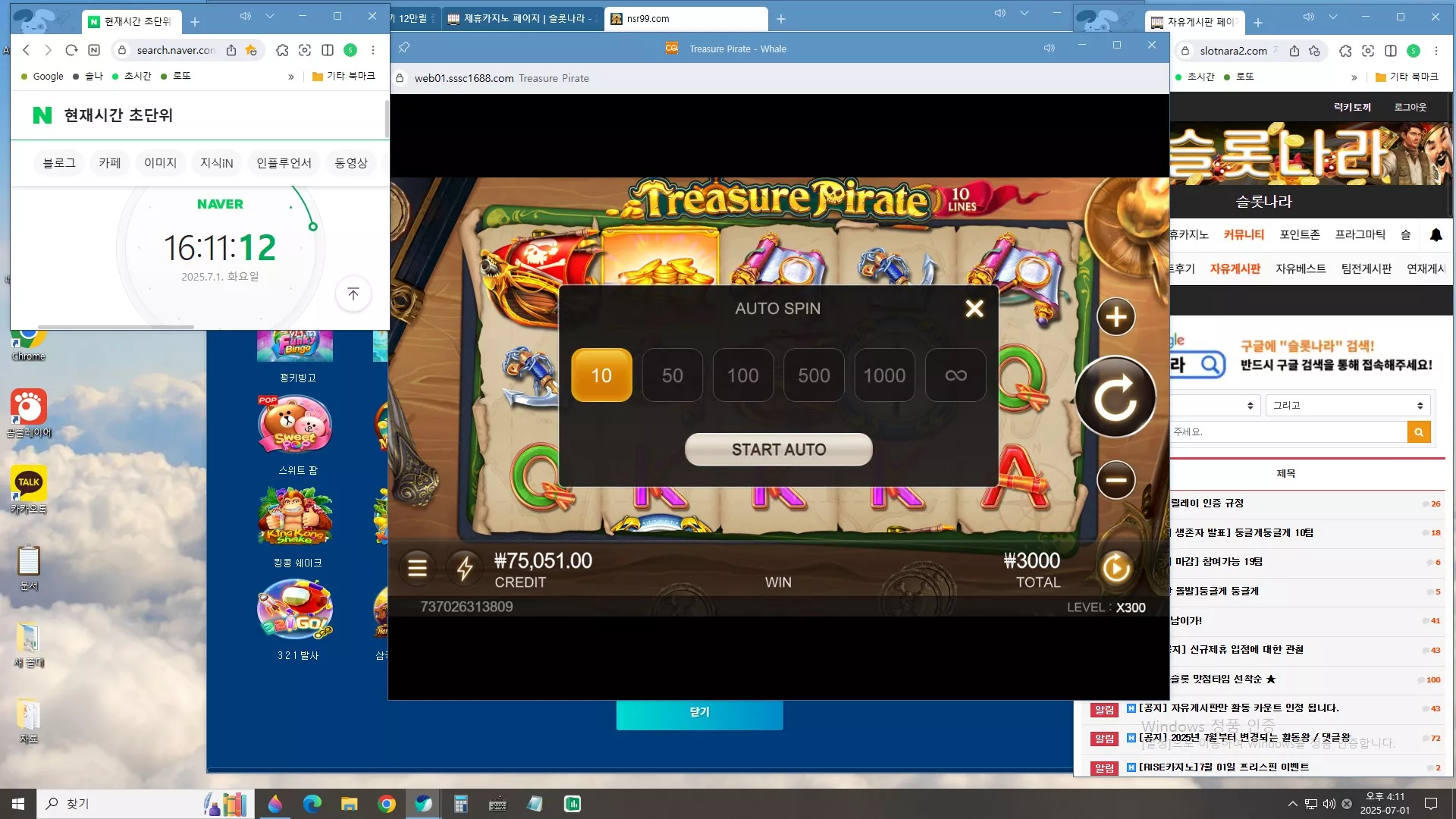Viewport: 1456px width, 819px height.
Task: Open 프라그마틱 menu on slotnara
Action: point(1360,234)
